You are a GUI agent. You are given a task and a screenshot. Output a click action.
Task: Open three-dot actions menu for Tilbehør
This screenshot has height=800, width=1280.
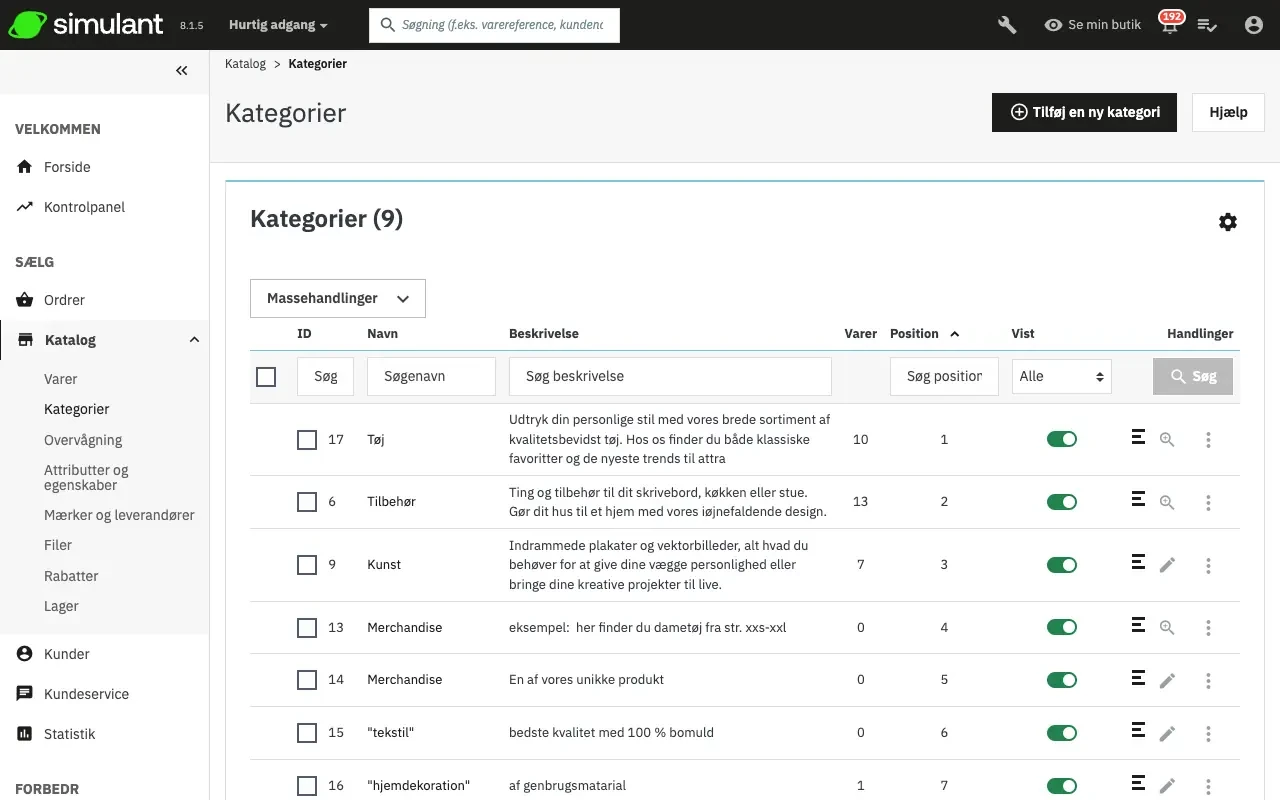coord(1208,502)
